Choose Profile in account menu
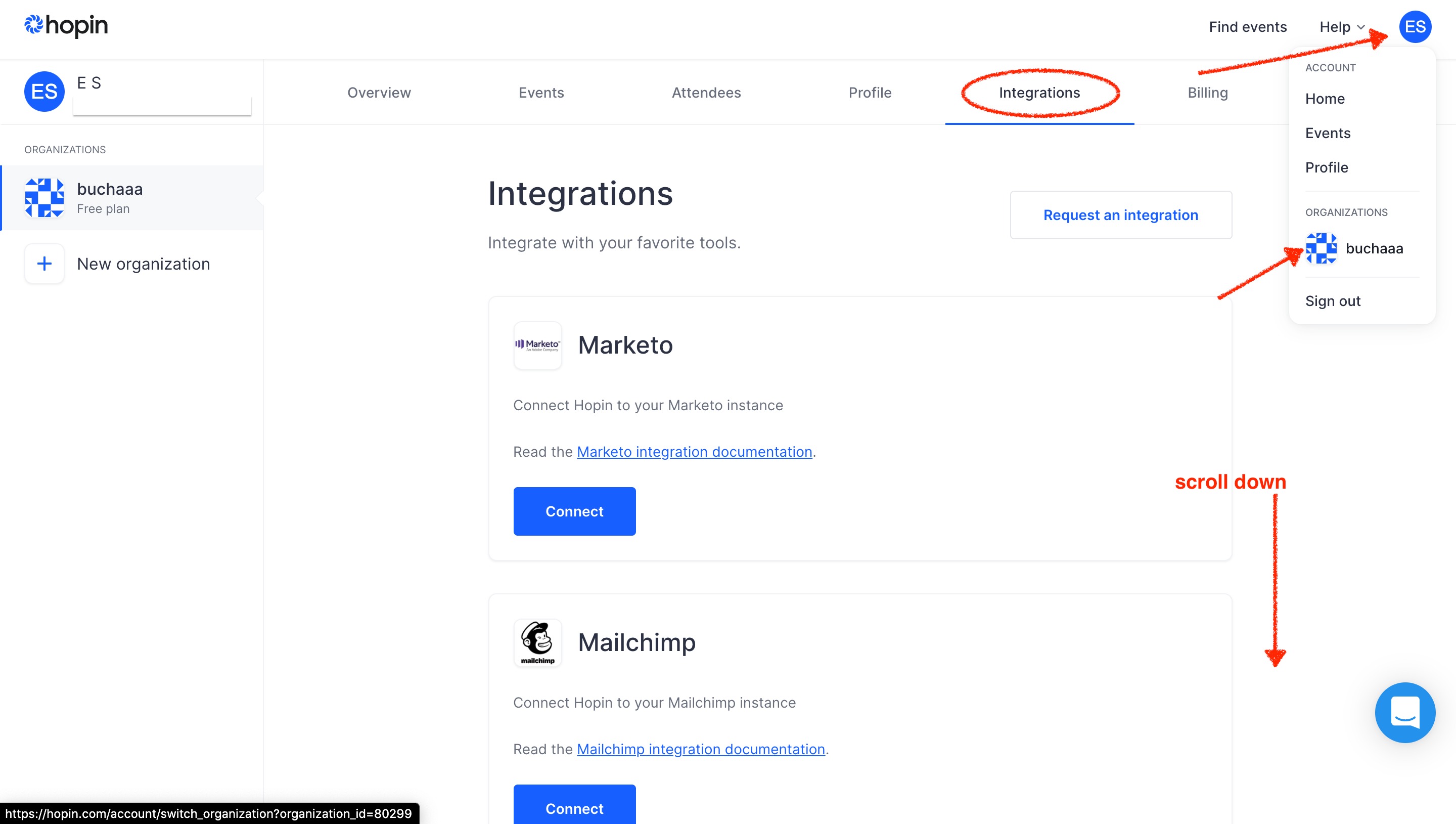Image resolution: width=1456 pixels, height=824 pixels. [1326, 168]
